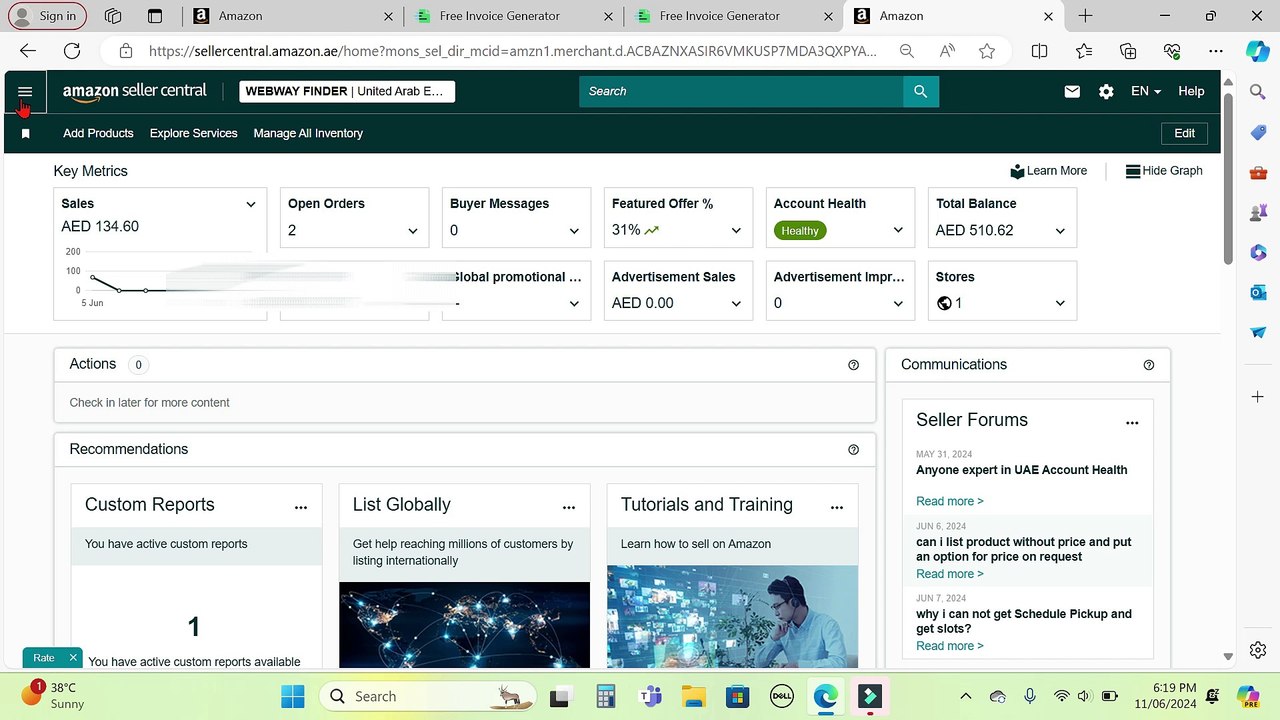
Task: Open the Seller Central hamburger menu
Action: coord(25,91)
